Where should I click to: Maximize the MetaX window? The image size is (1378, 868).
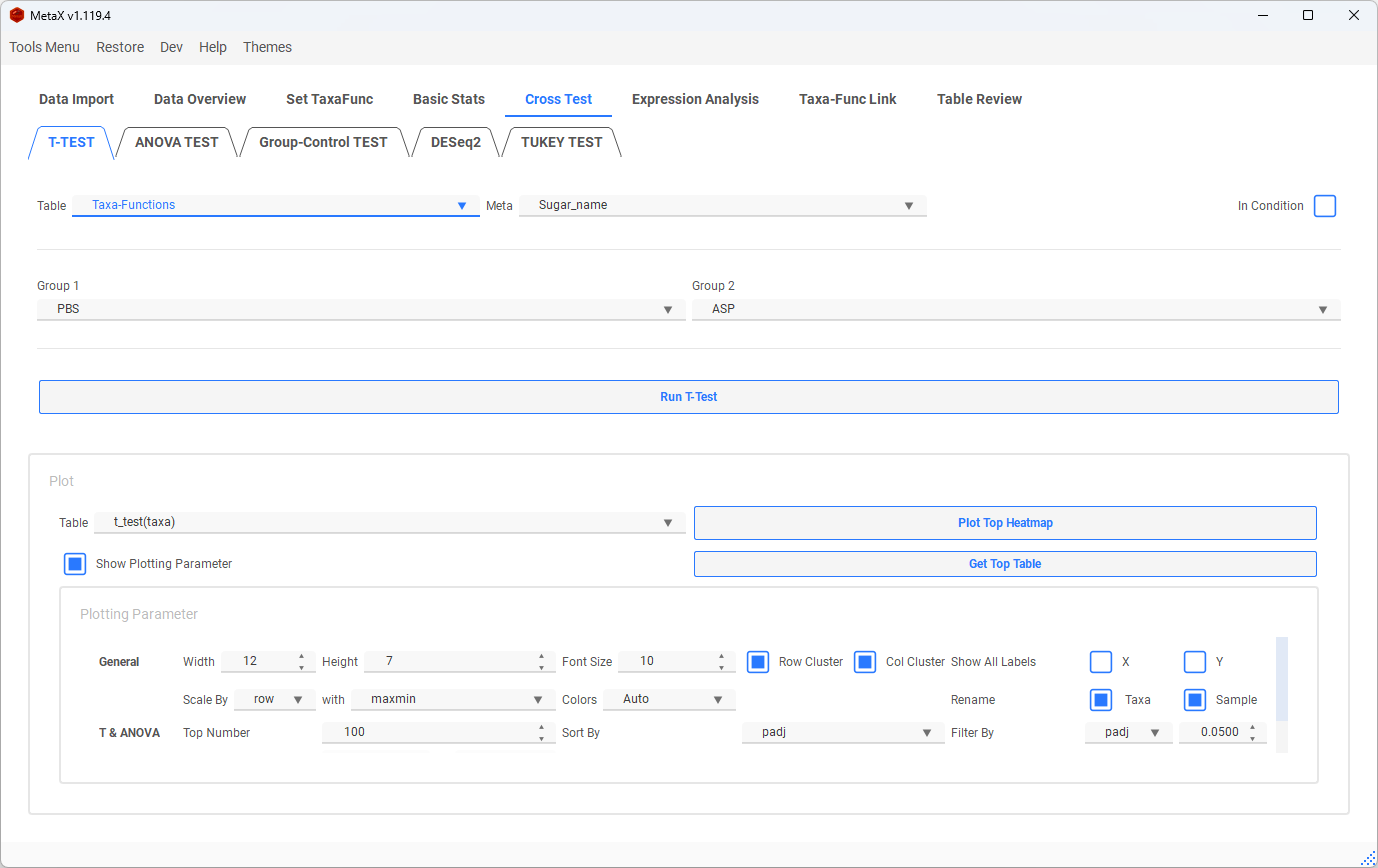coord(1308,15)
